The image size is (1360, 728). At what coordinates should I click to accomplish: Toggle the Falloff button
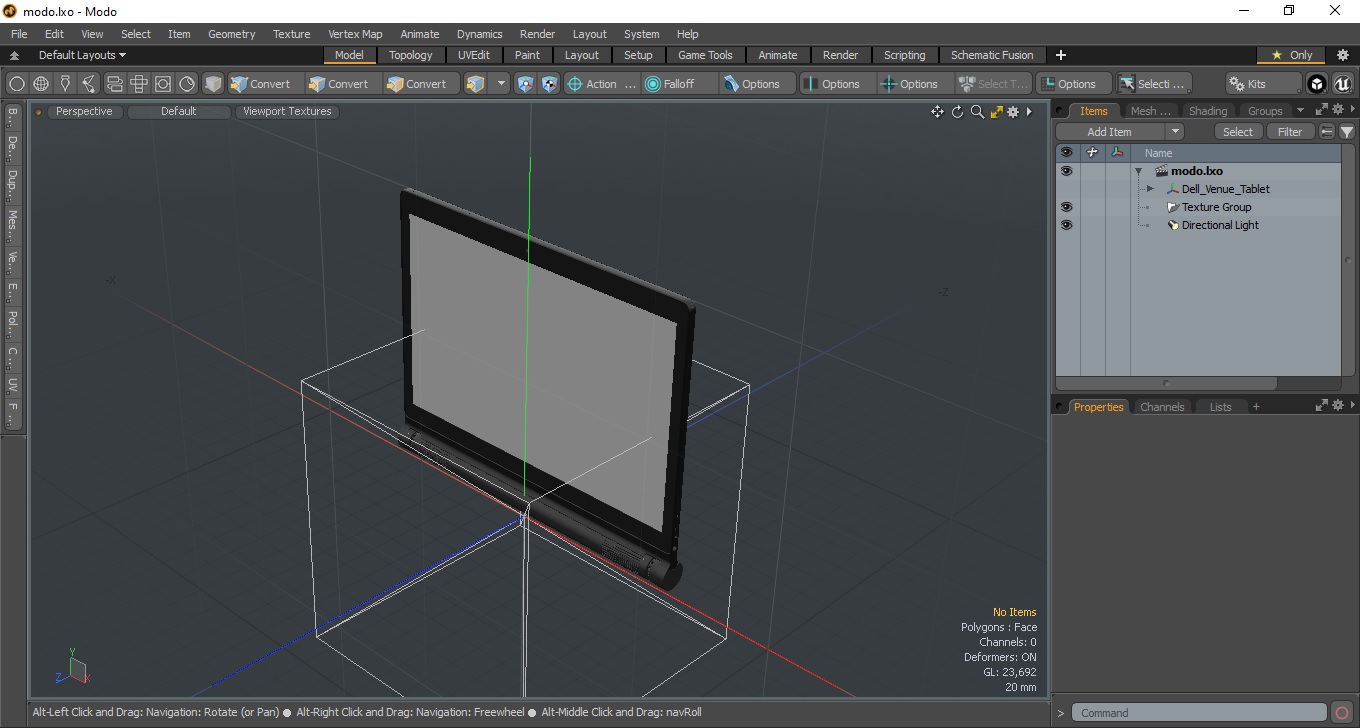pyautogui.click(x=679, y=84)
